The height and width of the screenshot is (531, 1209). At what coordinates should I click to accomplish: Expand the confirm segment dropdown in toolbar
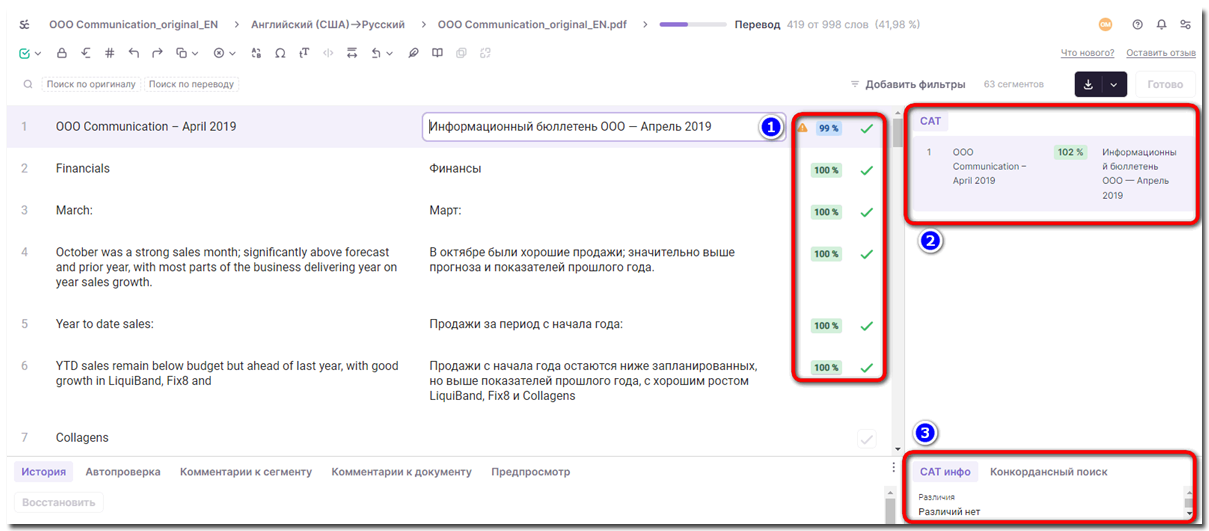pyautogui.click(x=38, y=53)
